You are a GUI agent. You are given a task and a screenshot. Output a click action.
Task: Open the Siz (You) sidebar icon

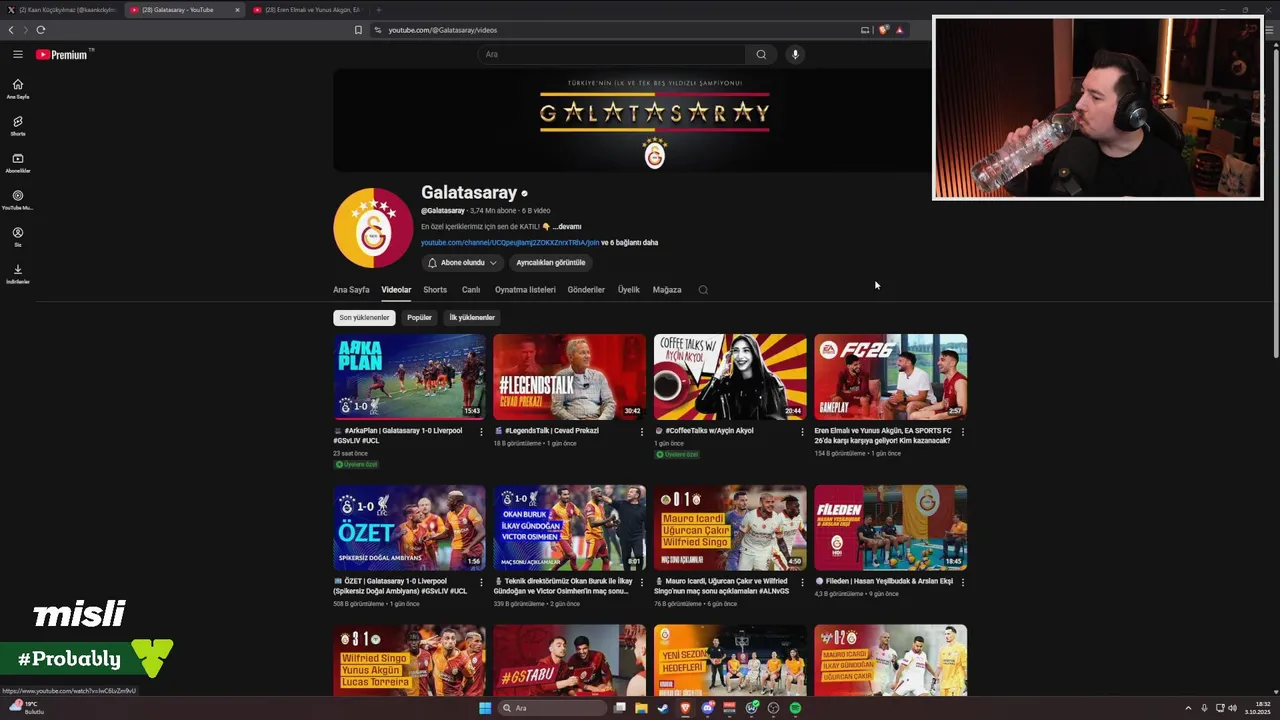click(x=18, y=237)
